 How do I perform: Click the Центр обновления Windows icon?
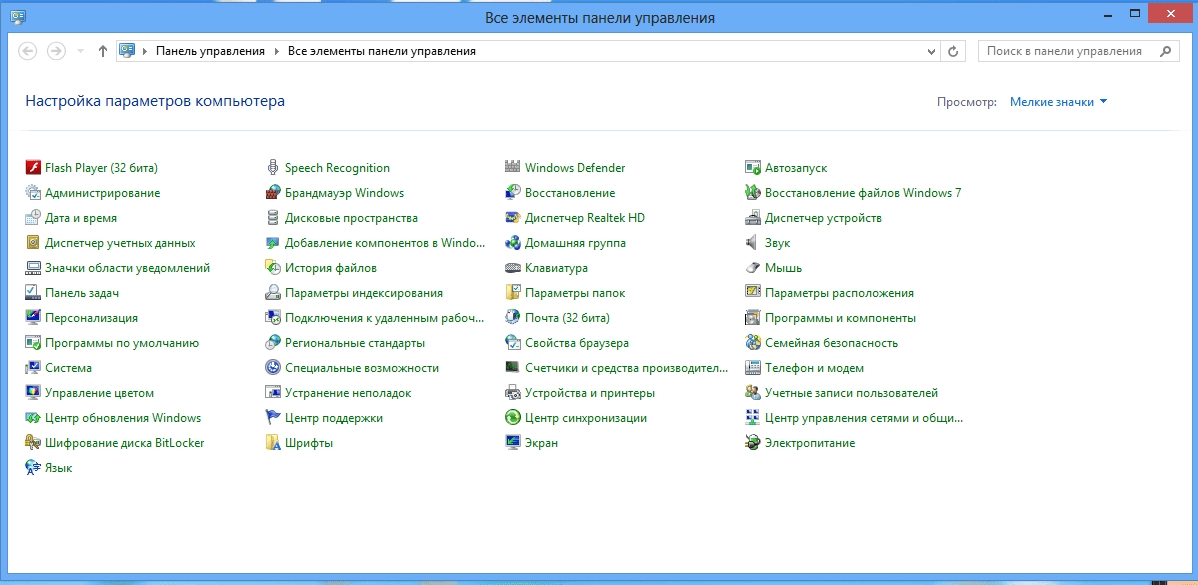pos(33,419)
